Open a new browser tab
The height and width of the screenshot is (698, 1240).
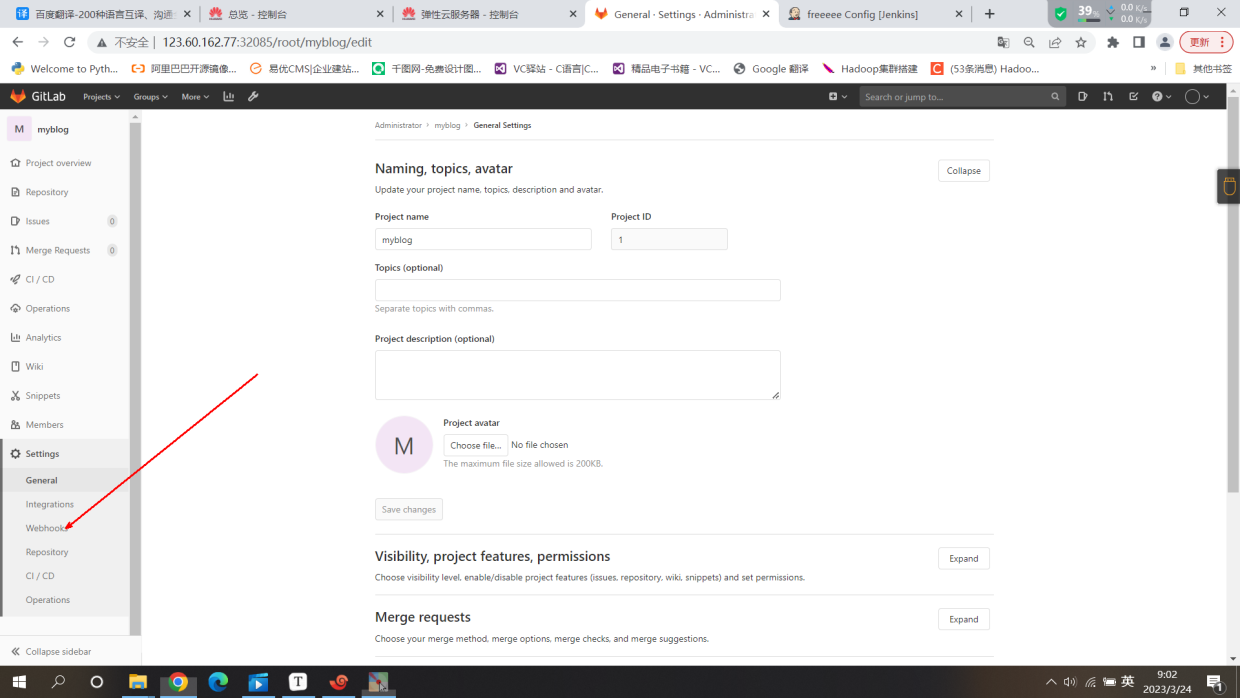coord(990,14)
